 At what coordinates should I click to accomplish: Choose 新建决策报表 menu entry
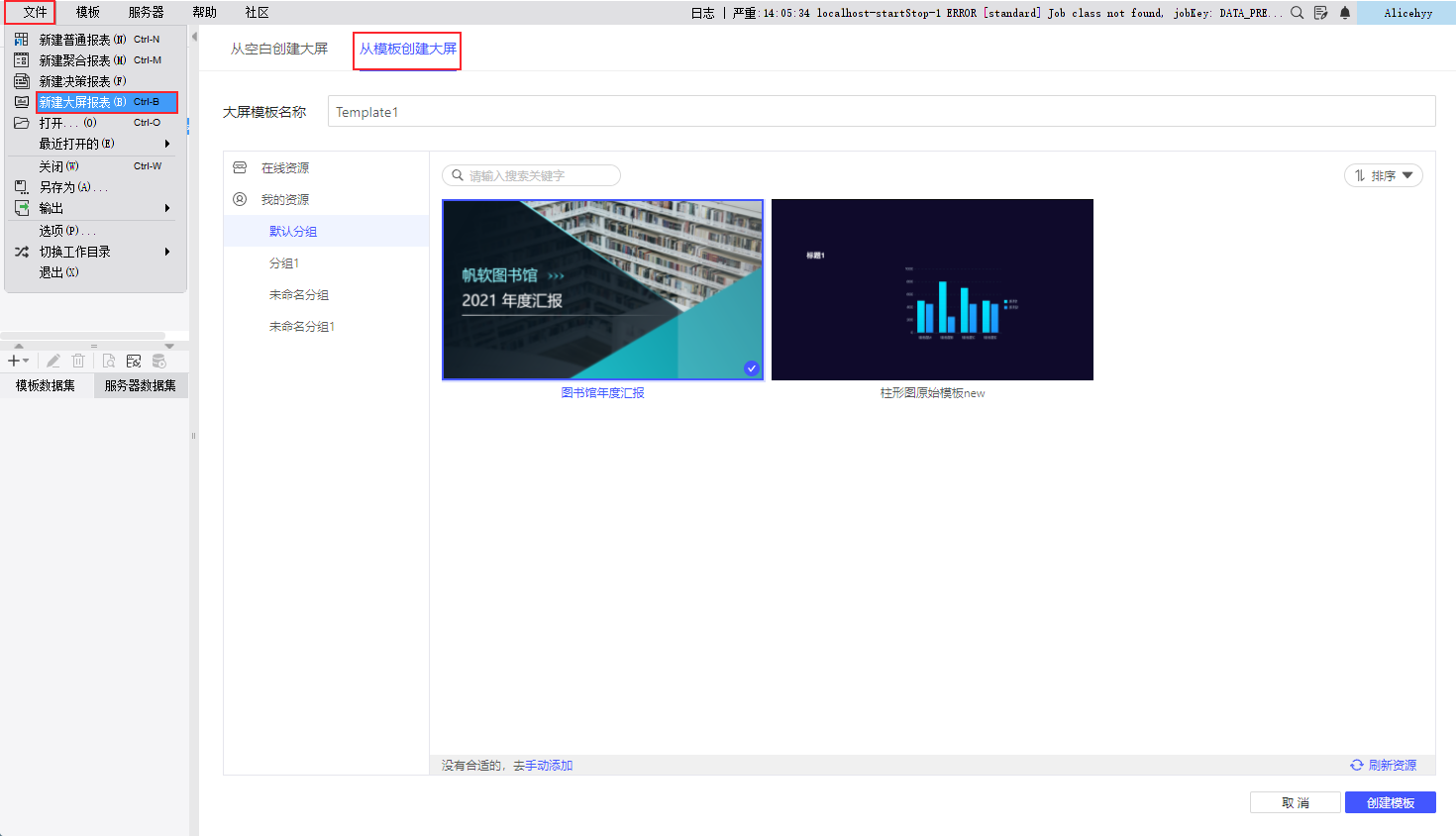pyautogui.click(x=95, y=81)
